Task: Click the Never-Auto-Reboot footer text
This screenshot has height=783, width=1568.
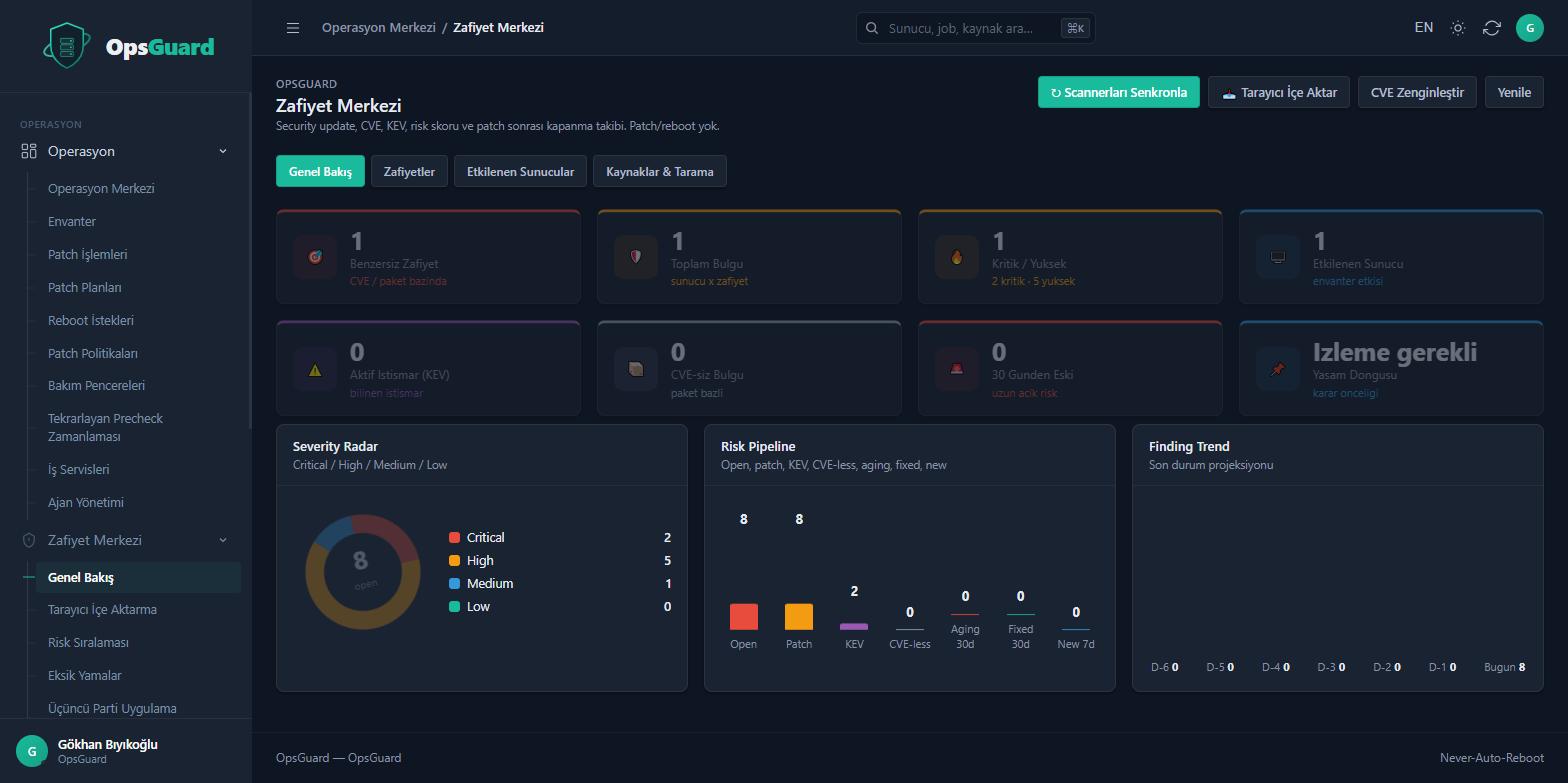Action: point(1492,758)
